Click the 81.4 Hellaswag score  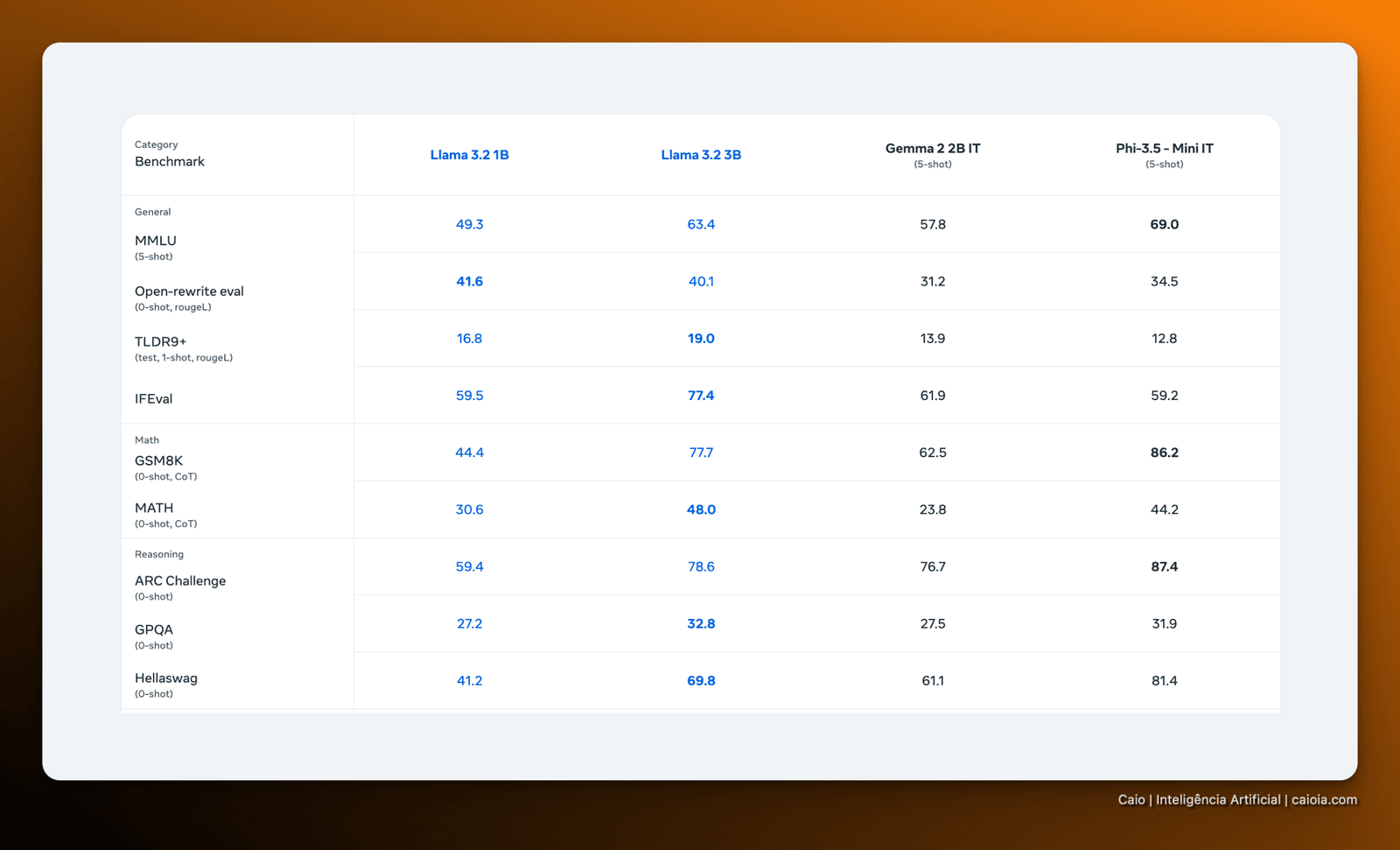coord(1164,680)
